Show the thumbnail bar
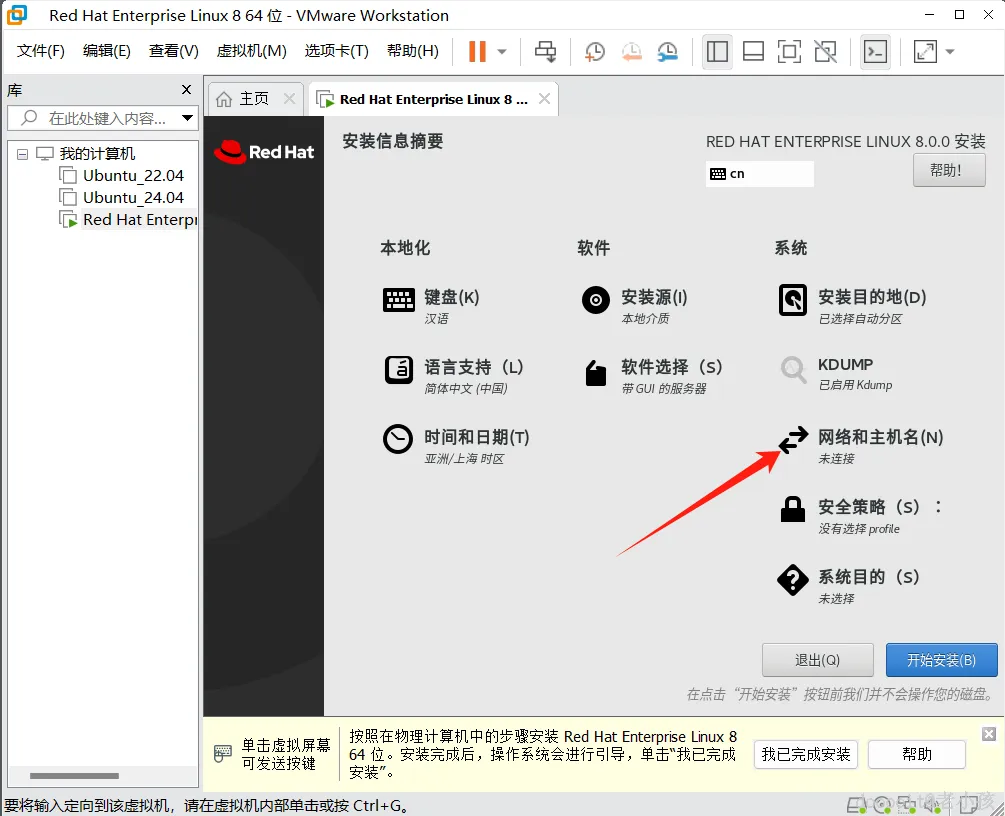 coord(753,50)
